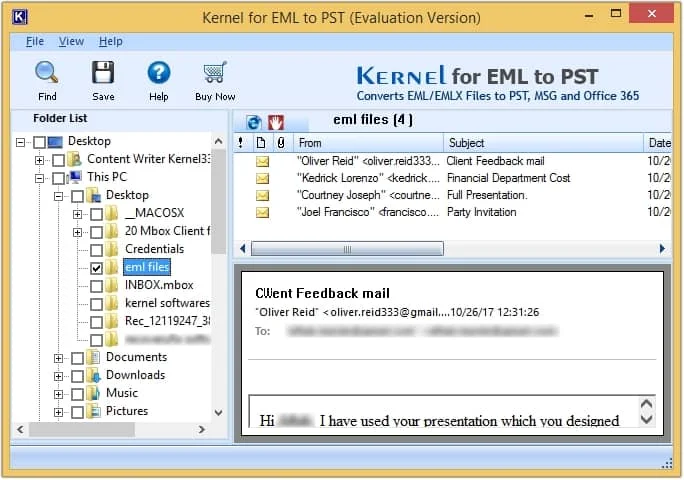Click the Save floppy disk icon
Screen dimensions: 684x480
pyautogui.click(x=103, y=72)
